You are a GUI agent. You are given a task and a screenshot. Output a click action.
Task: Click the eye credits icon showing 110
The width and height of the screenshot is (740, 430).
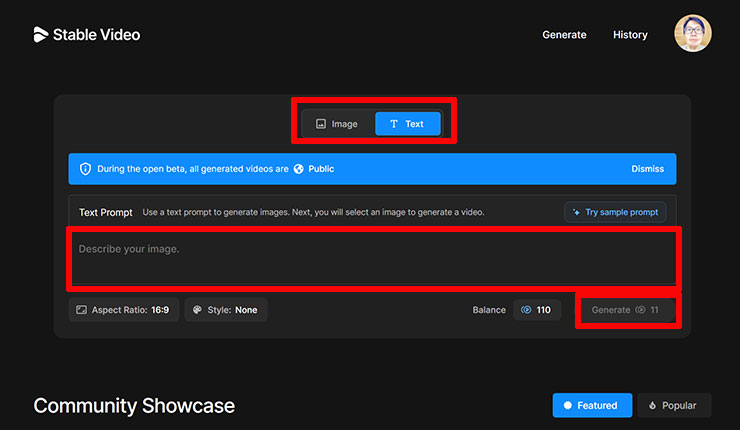point(526,310)
